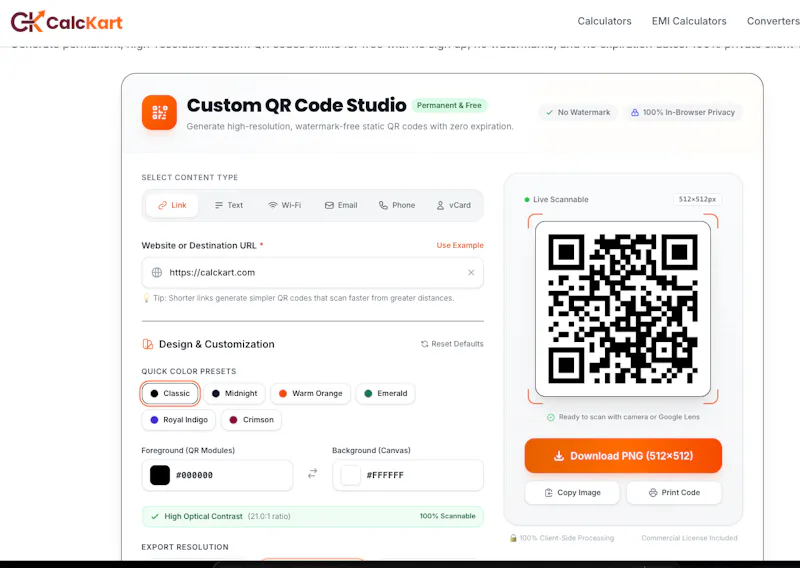800x568 pixels.
Task: Switch to the Text content type
Action: [229, 205]
